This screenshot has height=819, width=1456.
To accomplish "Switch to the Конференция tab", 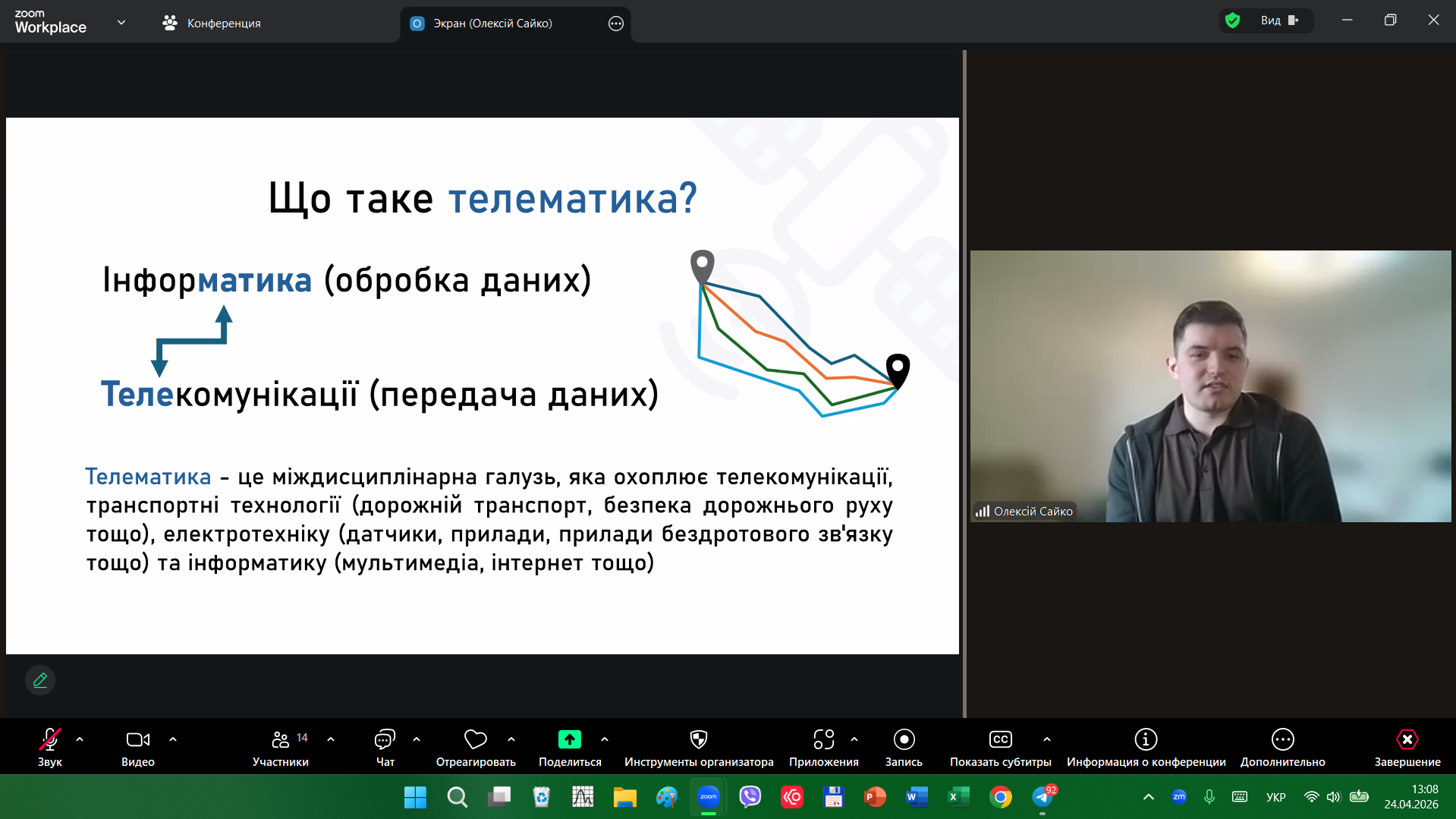I will 212,24.
